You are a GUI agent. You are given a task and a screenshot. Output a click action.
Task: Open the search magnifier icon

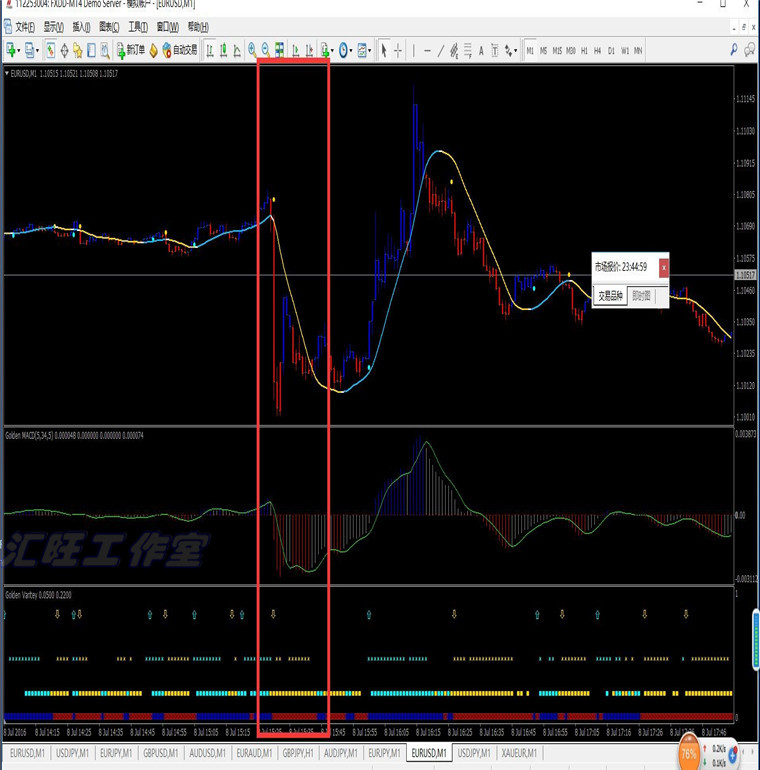coord(733,50)
